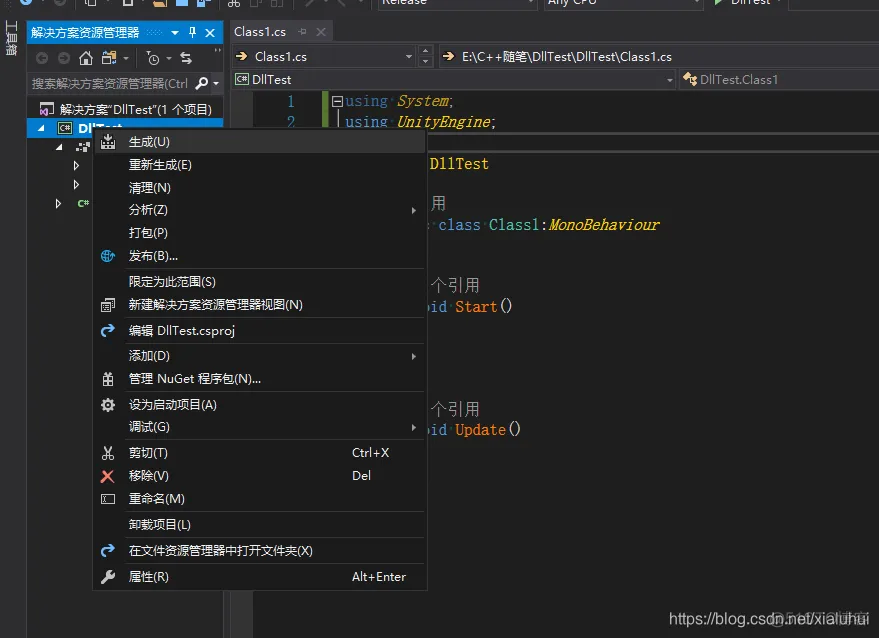Click the Update method name in code

480,430
